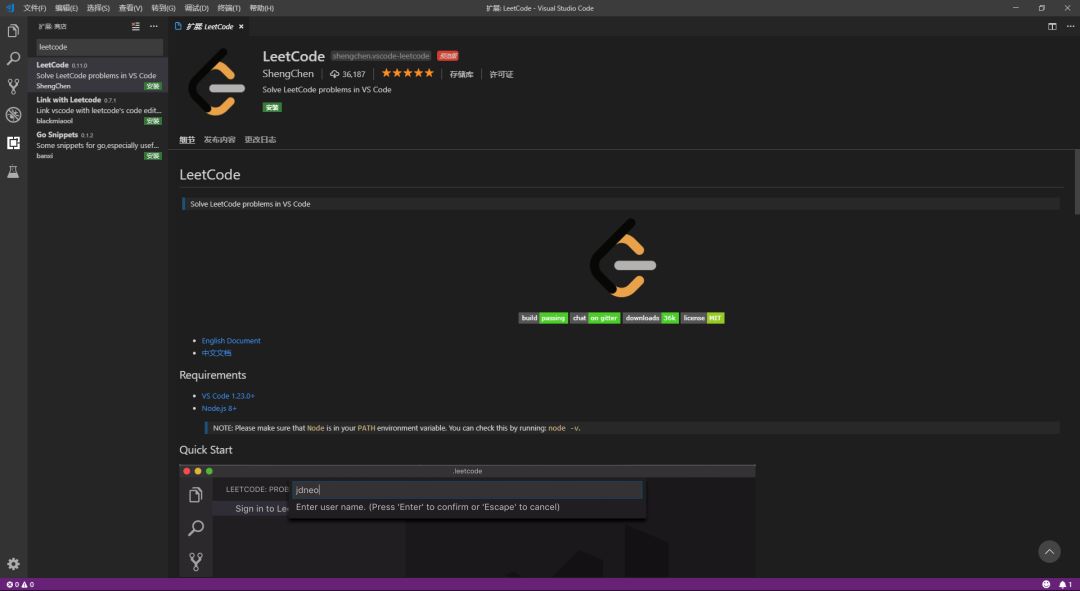Open the Manage gear icon
The height and width of the screenshot is (591, 1080).
(x=13, y=564)
